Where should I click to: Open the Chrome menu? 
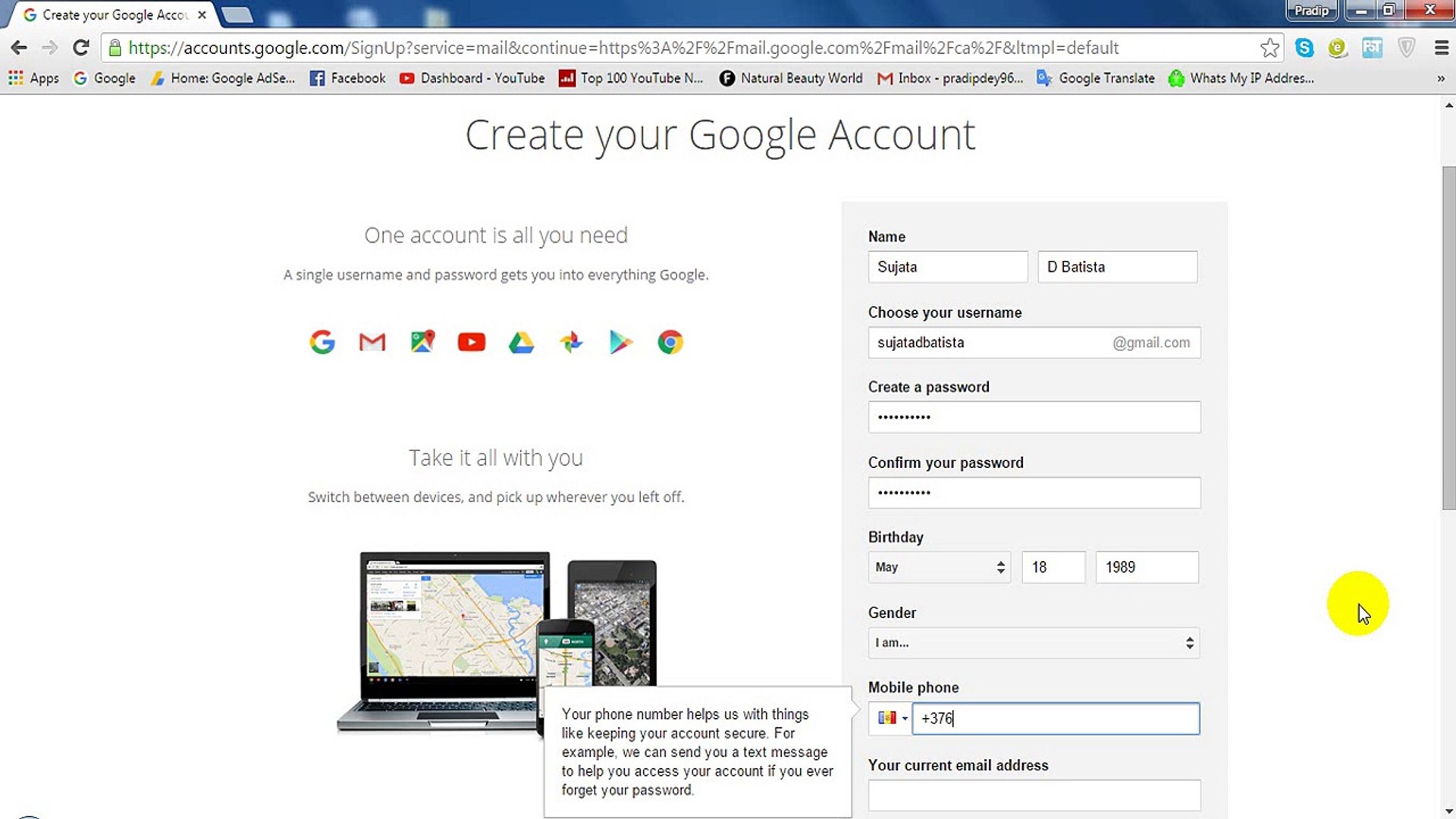(x=1440, y=47)
